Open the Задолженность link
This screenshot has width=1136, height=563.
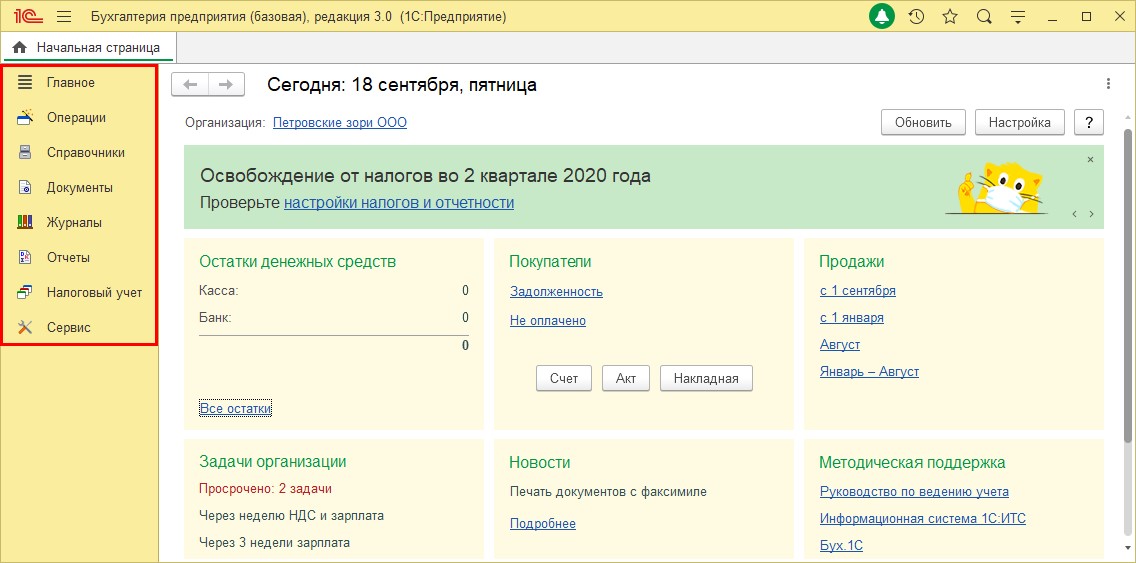pos(556,292)
